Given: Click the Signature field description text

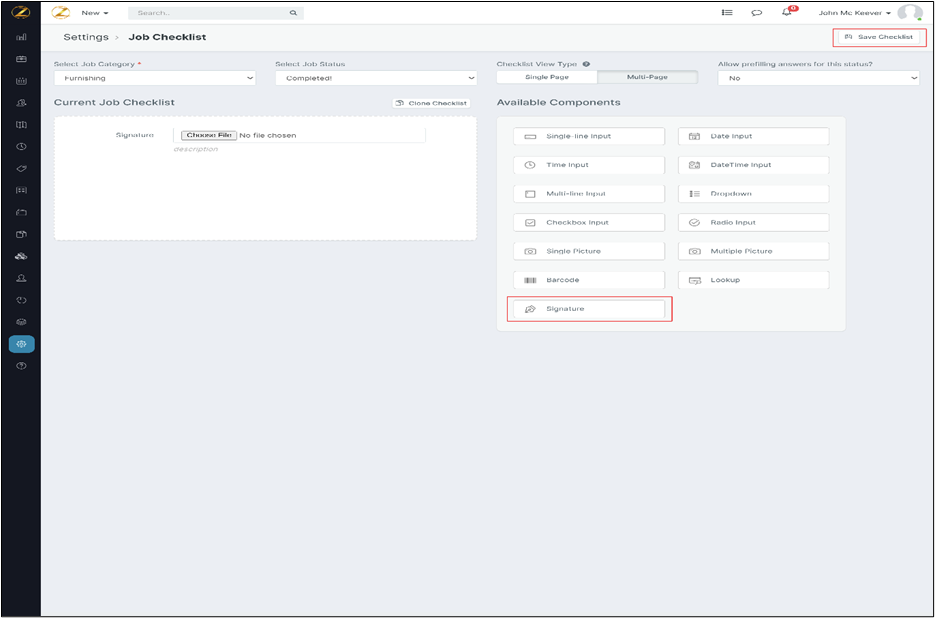Looking at the screenshot, I should (x=196, y=149).
